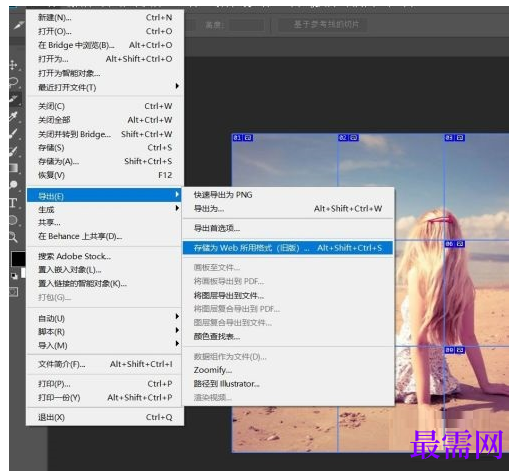Select the History Brush tool
522x476 pixels.
tap(14, 151)
